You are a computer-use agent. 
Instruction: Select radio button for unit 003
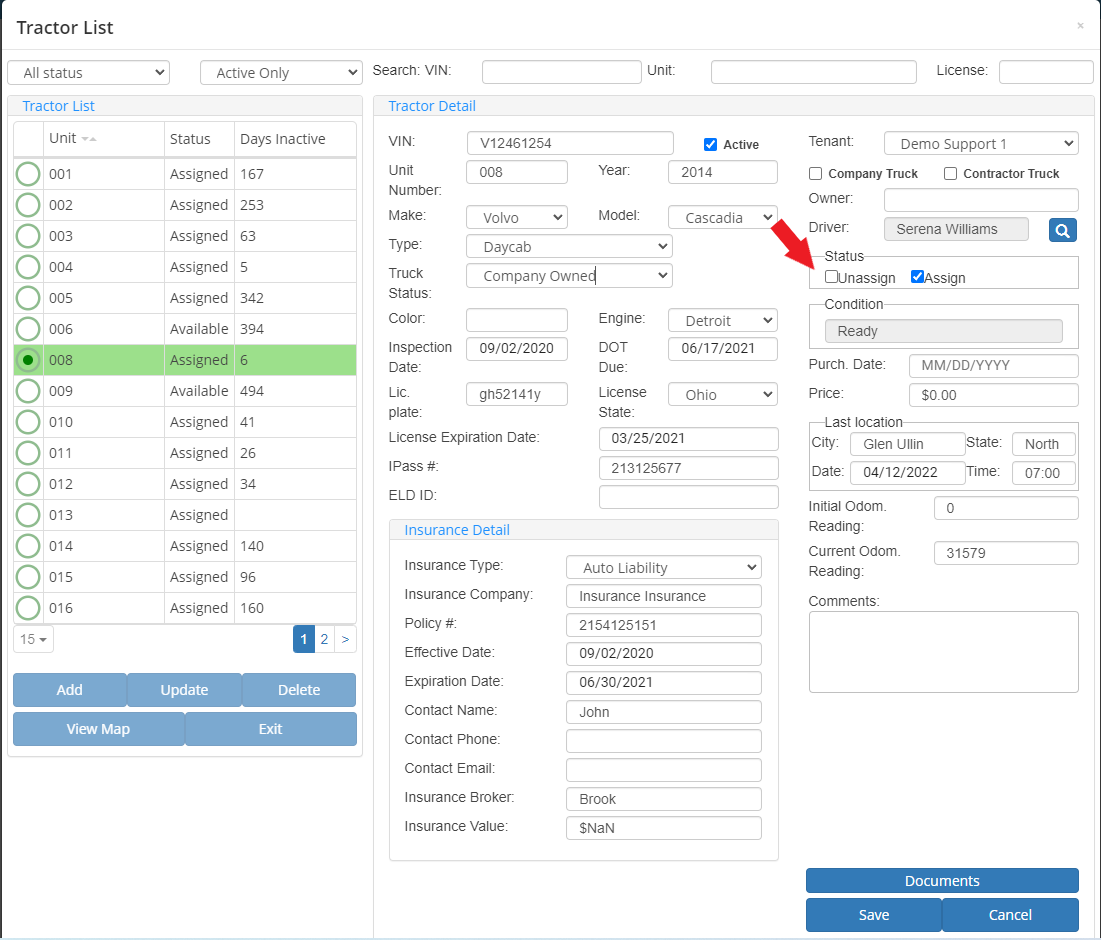pos(28,236)
